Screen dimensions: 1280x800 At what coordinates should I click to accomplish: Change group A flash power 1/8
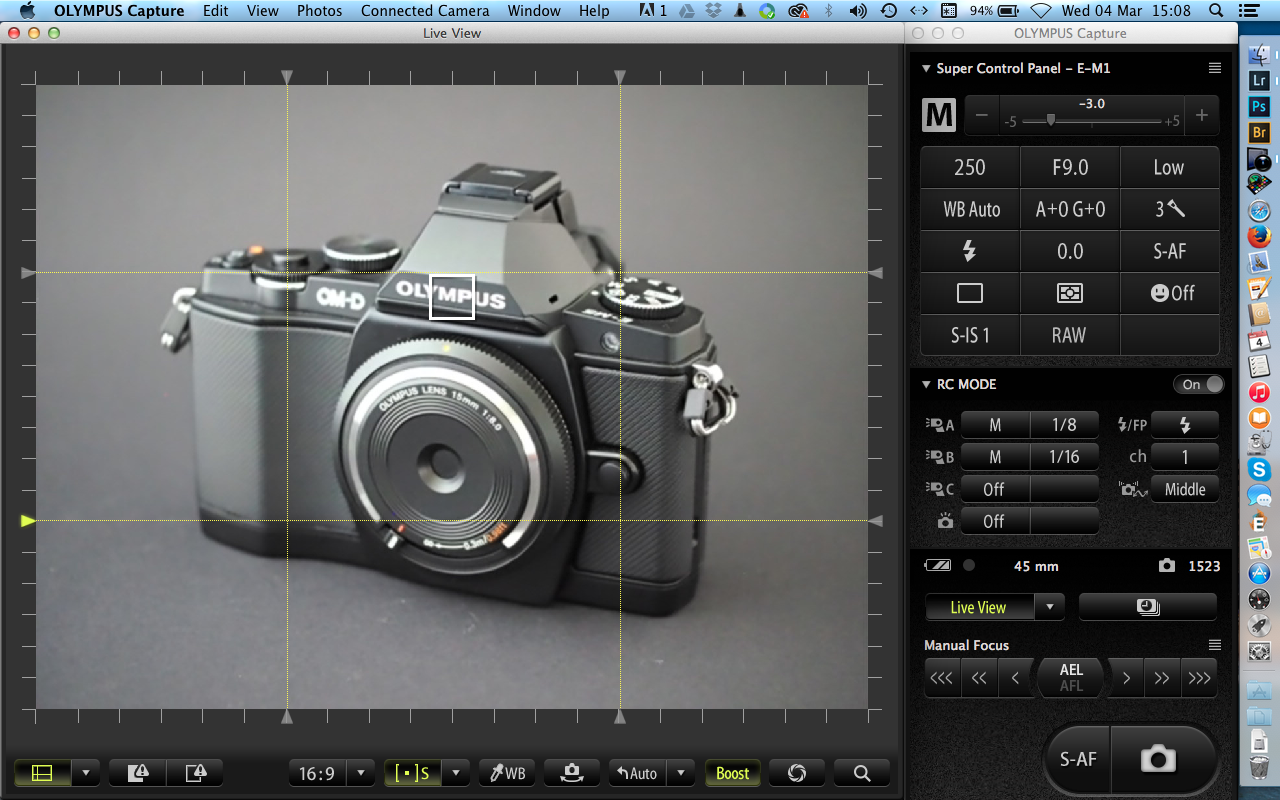(1064, 425)
